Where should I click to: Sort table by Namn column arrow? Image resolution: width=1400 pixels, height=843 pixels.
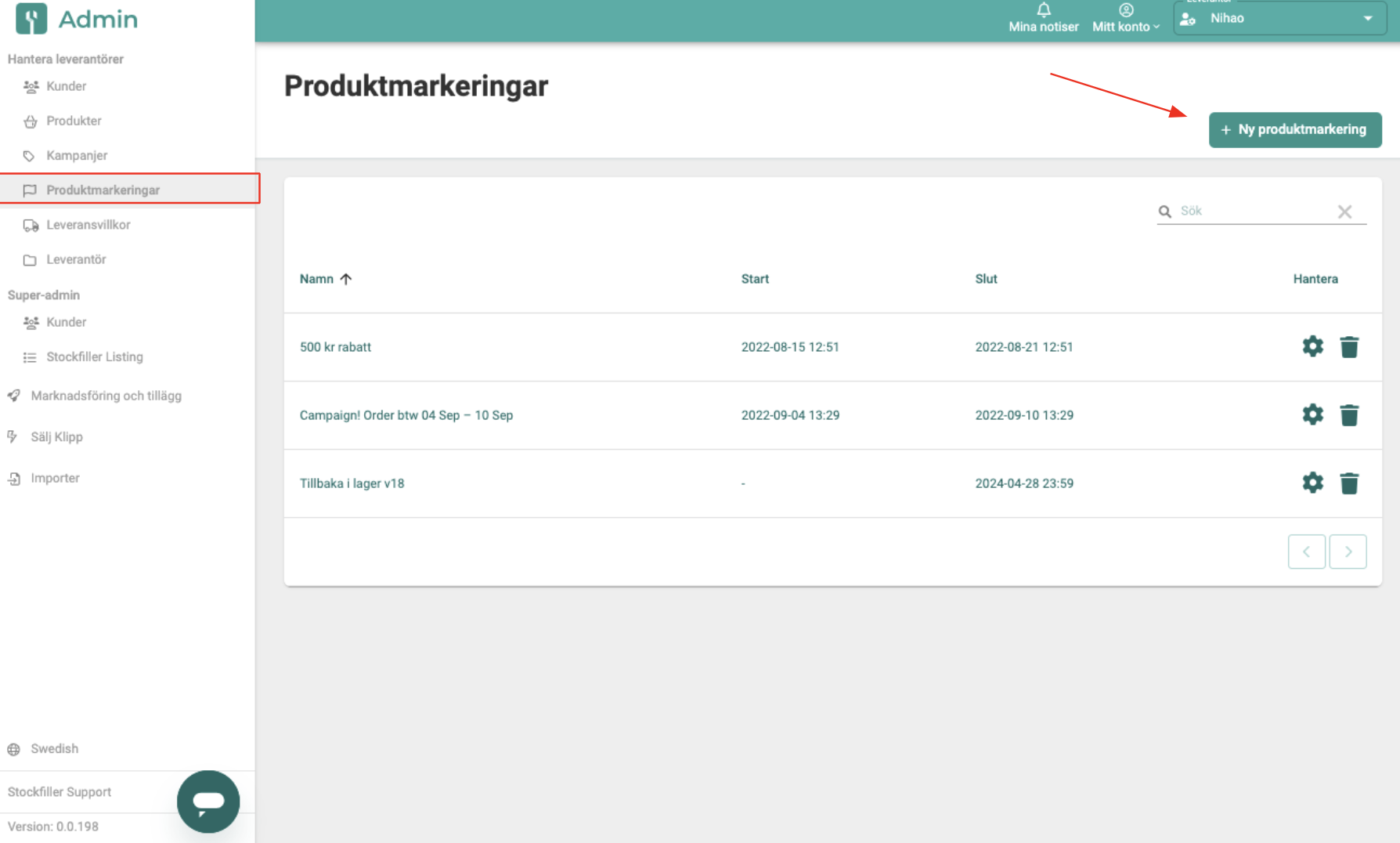click(x=346, y=279)
